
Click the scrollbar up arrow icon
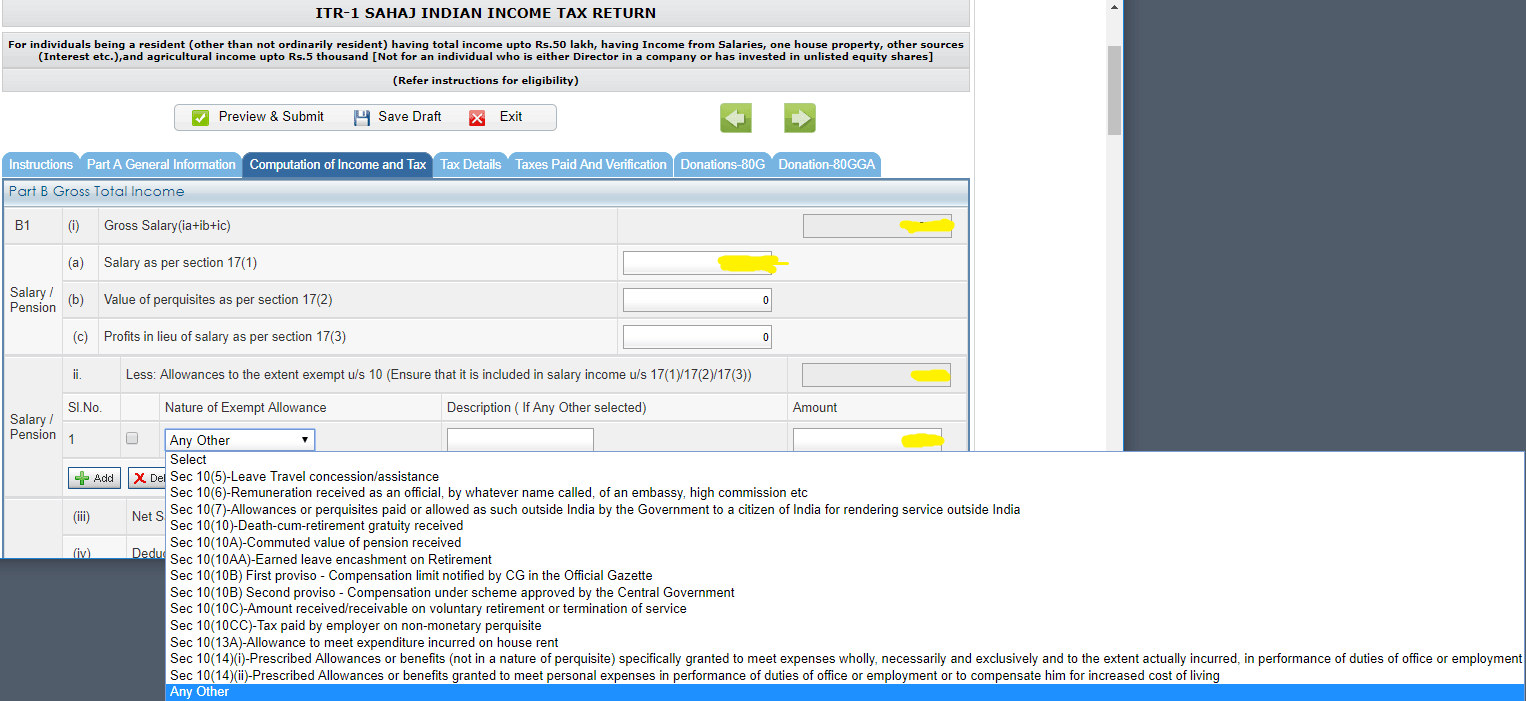1113,6
